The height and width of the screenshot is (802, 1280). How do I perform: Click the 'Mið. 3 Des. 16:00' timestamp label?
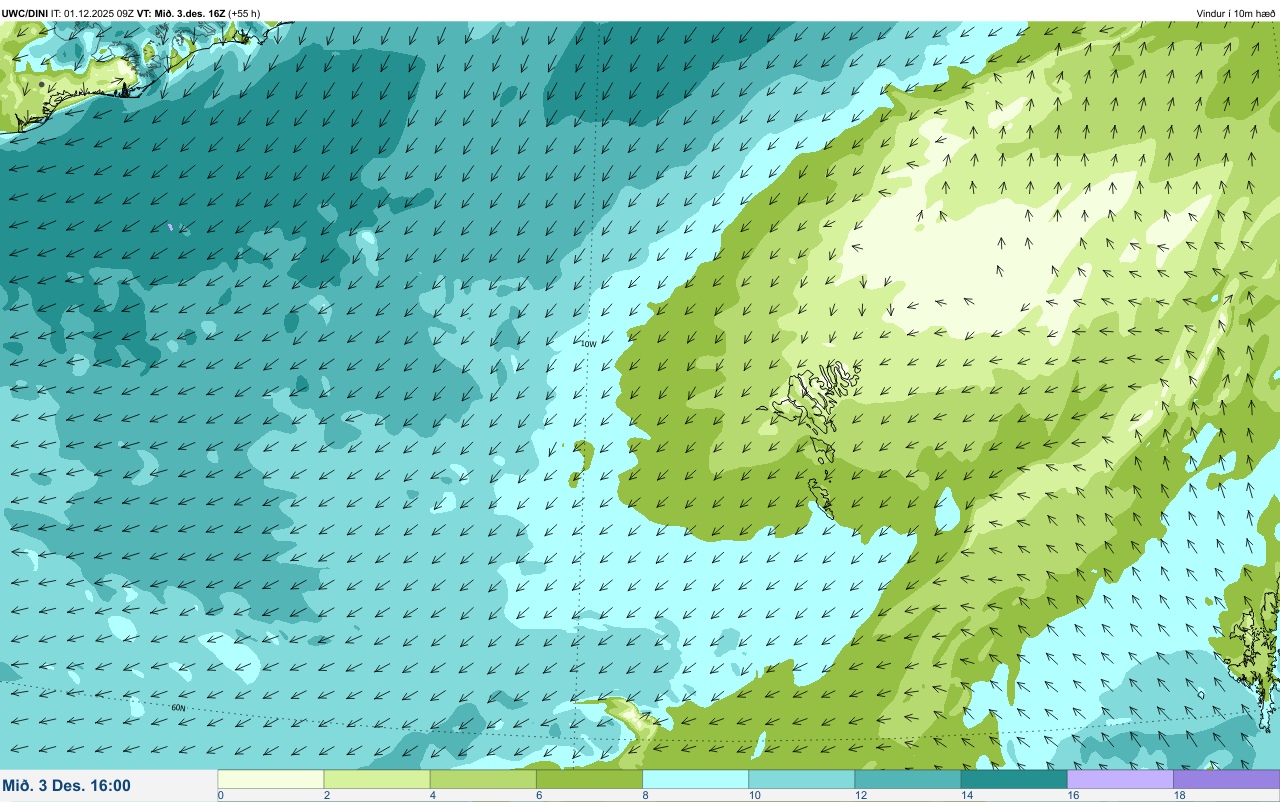66,786
